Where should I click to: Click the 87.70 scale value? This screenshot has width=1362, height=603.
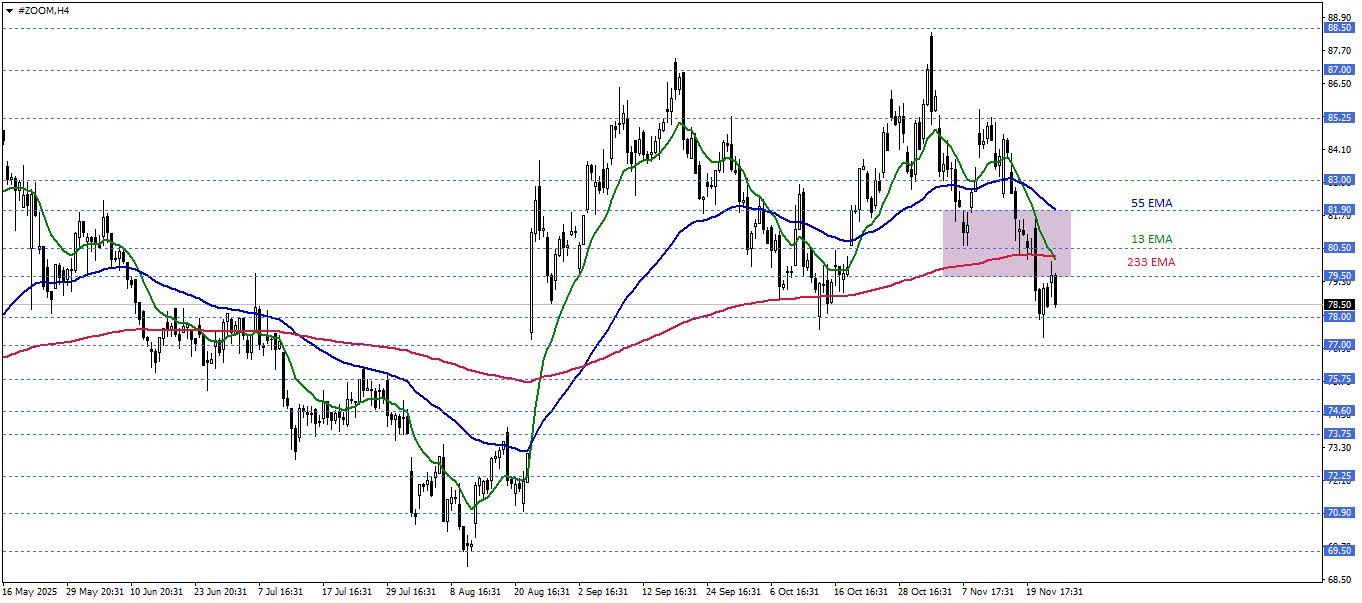[1340, 50]
